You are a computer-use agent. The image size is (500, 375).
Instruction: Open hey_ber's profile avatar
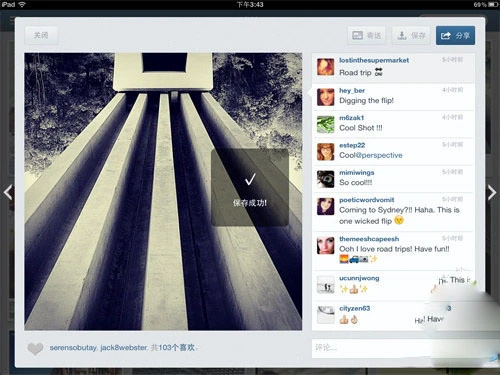(x=325, y=97)
